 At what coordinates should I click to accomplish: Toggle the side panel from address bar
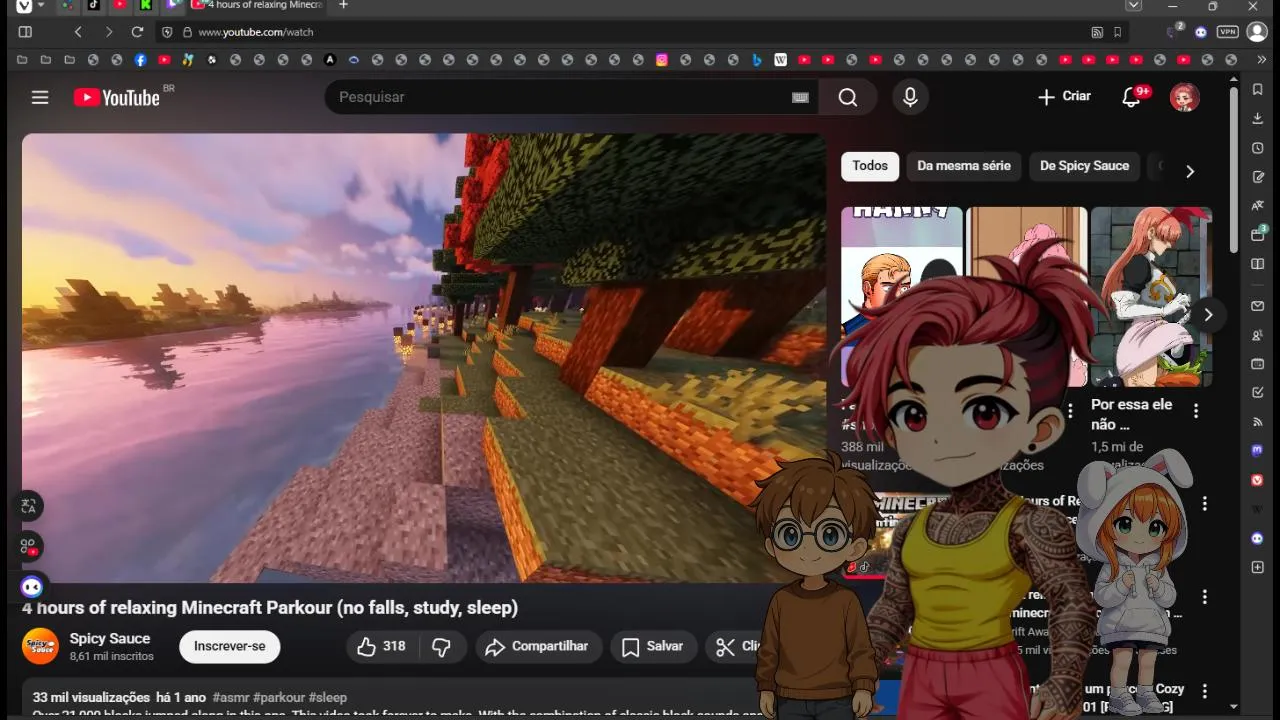[26, 32]
